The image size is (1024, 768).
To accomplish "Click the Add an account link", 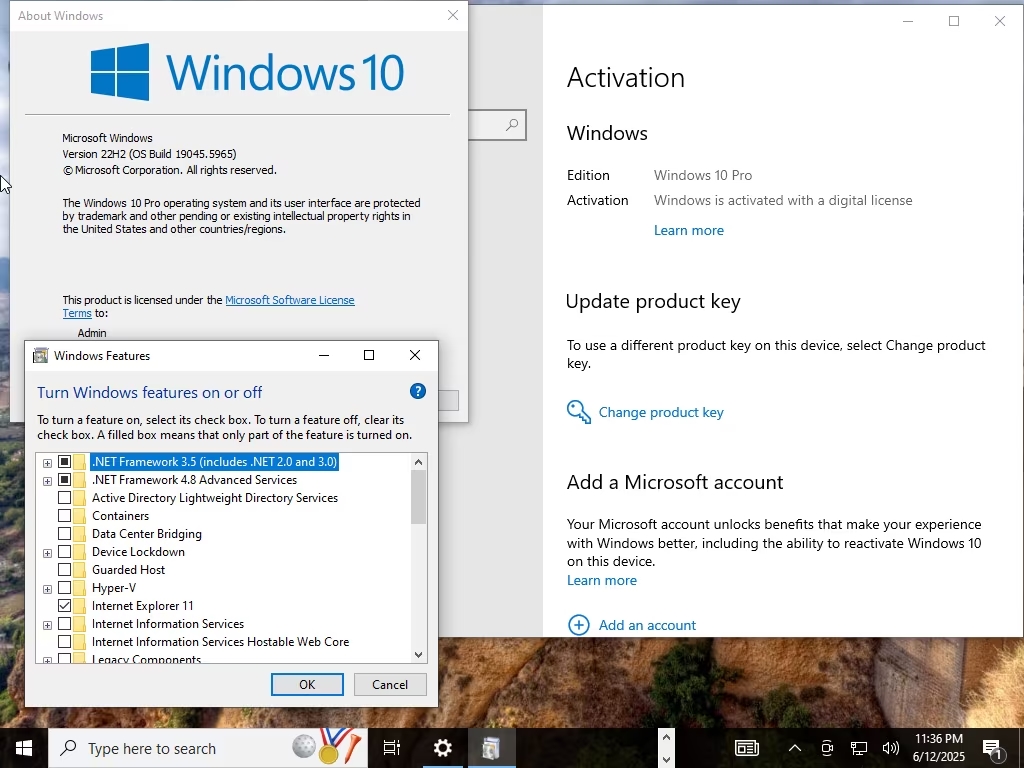I will pyautogui.click(x=647, y=625).
